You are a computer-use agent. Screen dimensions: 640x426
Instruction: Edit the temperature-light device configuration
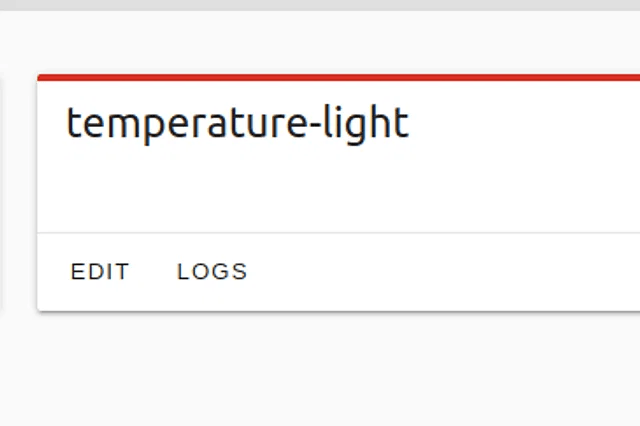tap(100, 271)
